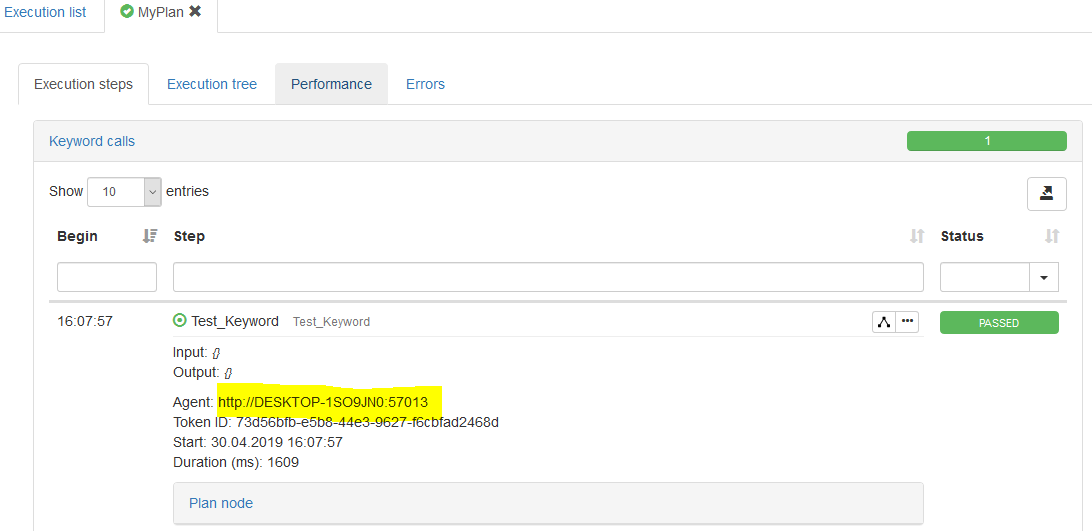This screenshot has height=531, width=1092.
Task: Click the Step column header label
Action: tap(189, 236)
